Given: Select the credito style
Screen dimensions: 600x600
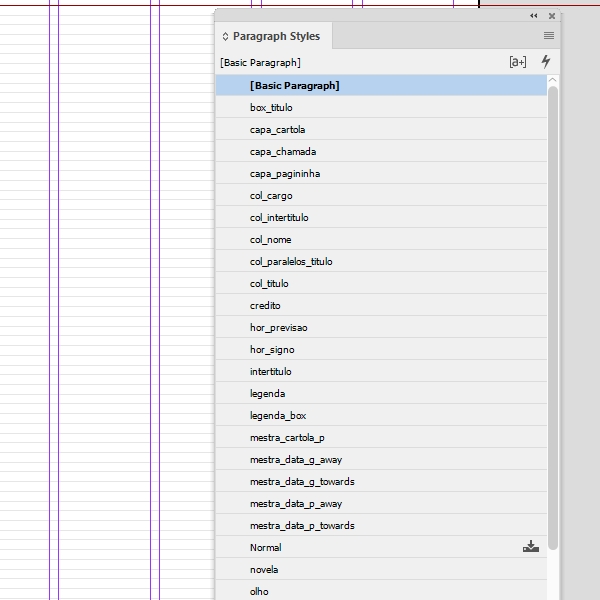Looking at the screenshot, I should 381,305.
